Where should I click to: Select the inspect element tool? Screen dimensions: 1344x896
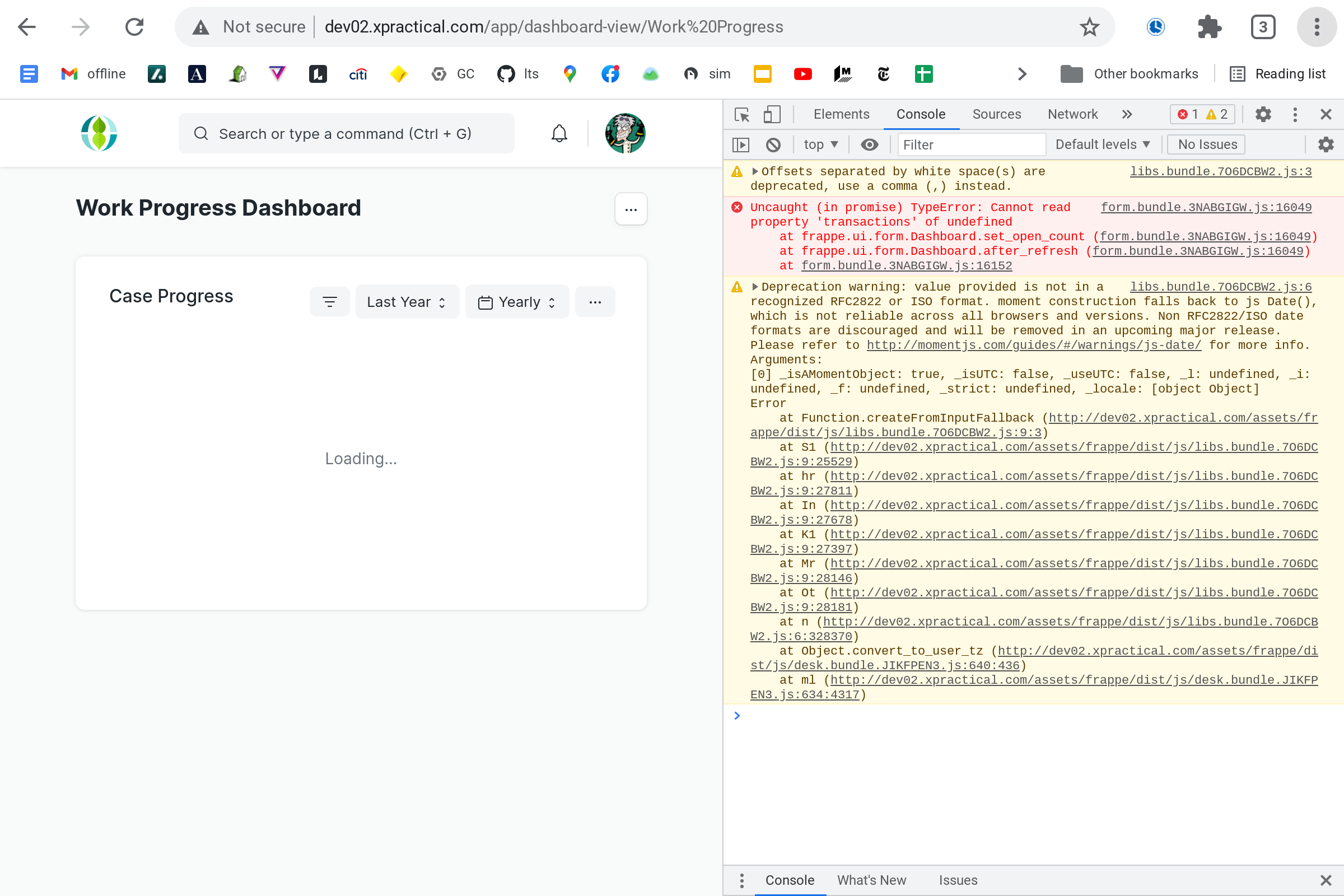pos(741,114)
